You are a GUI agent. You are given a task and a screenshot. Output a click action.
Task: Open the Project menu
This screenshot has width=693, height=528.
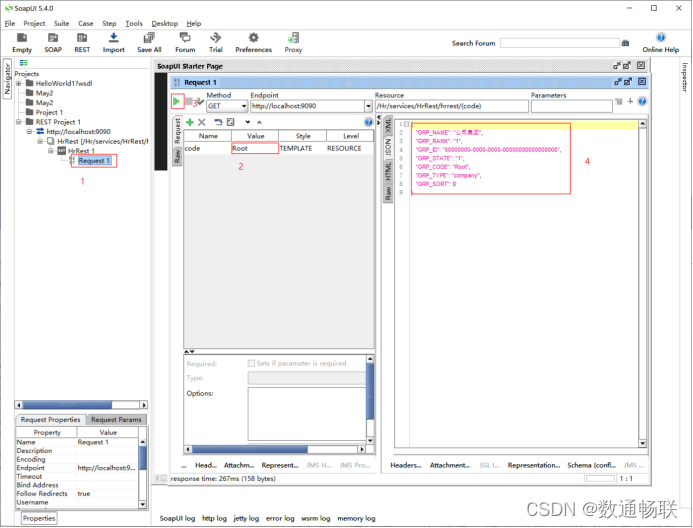click(x=34, y=23)
